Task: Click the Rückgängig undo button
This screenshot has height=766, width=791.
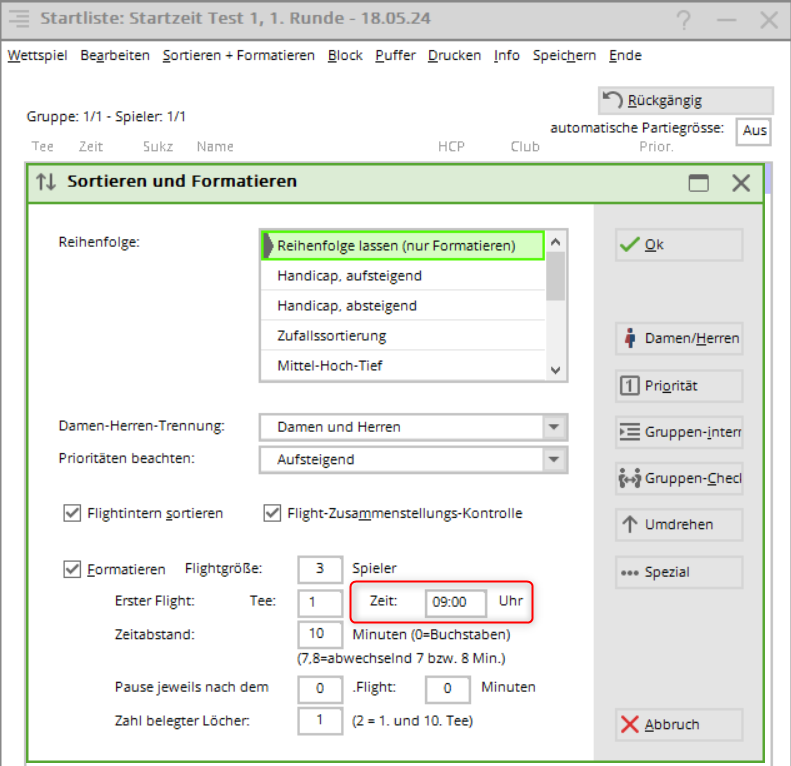Action: (685, 100)
